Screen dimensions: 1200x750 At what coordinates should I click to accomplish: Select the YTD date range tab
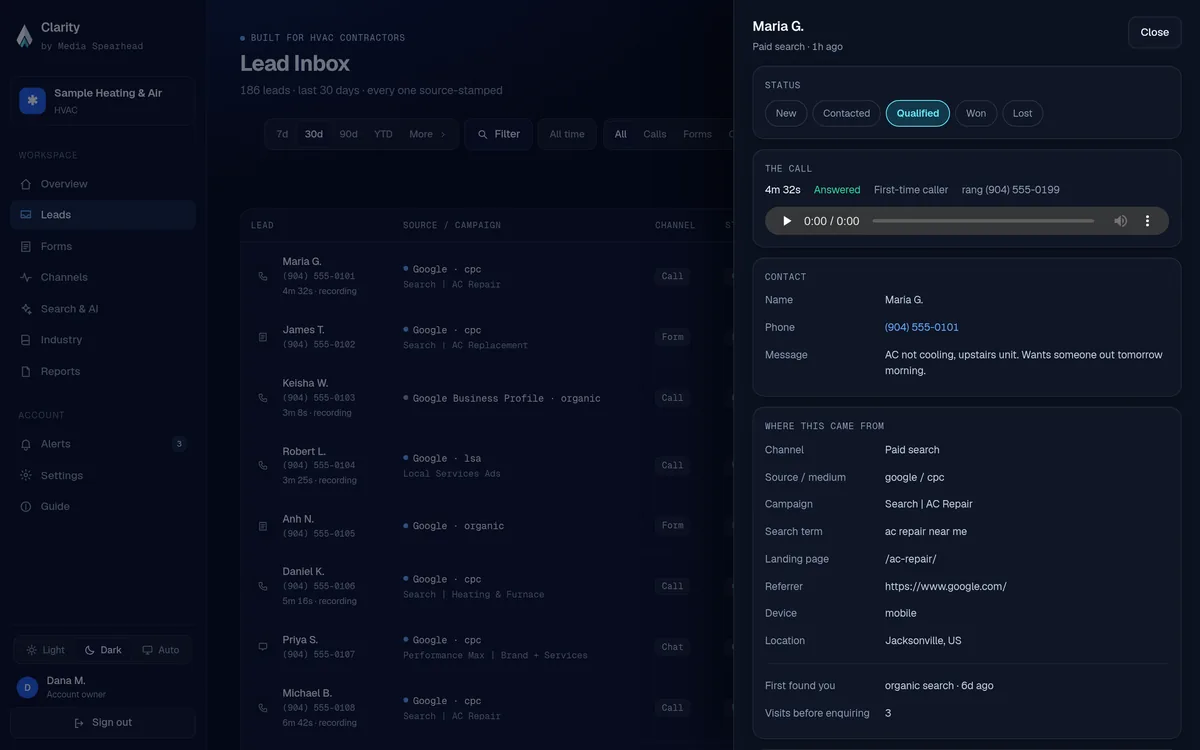point(383,134)
